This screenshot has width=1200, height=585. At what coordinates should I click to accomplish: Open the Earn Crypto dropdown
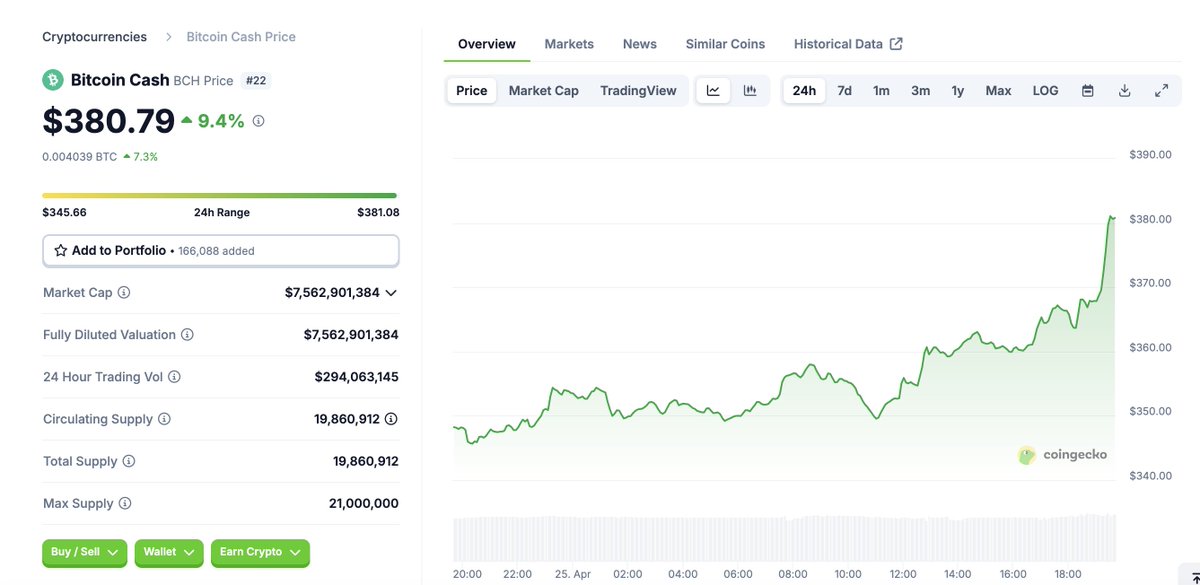tap(260, 552)
